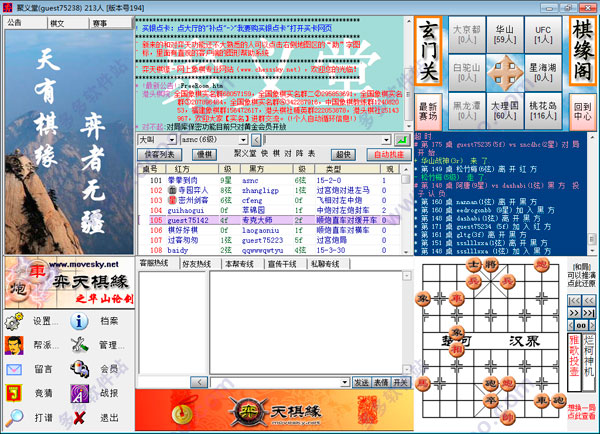Click the red 馬 piece on board
The height and width of the screenshot is (434, 600).
click(x=423, y=384)
